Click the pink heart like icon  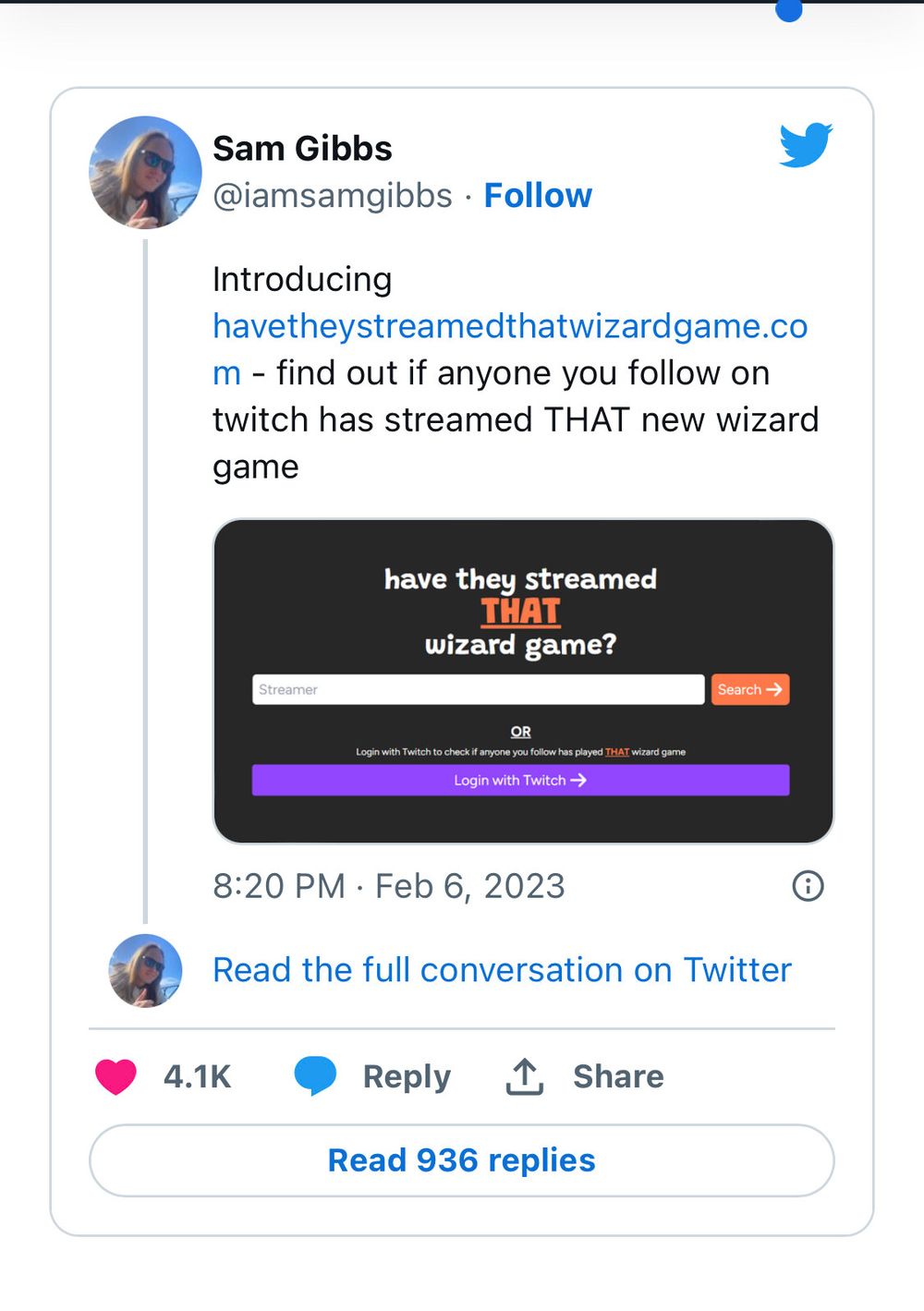click(115, 1076)
